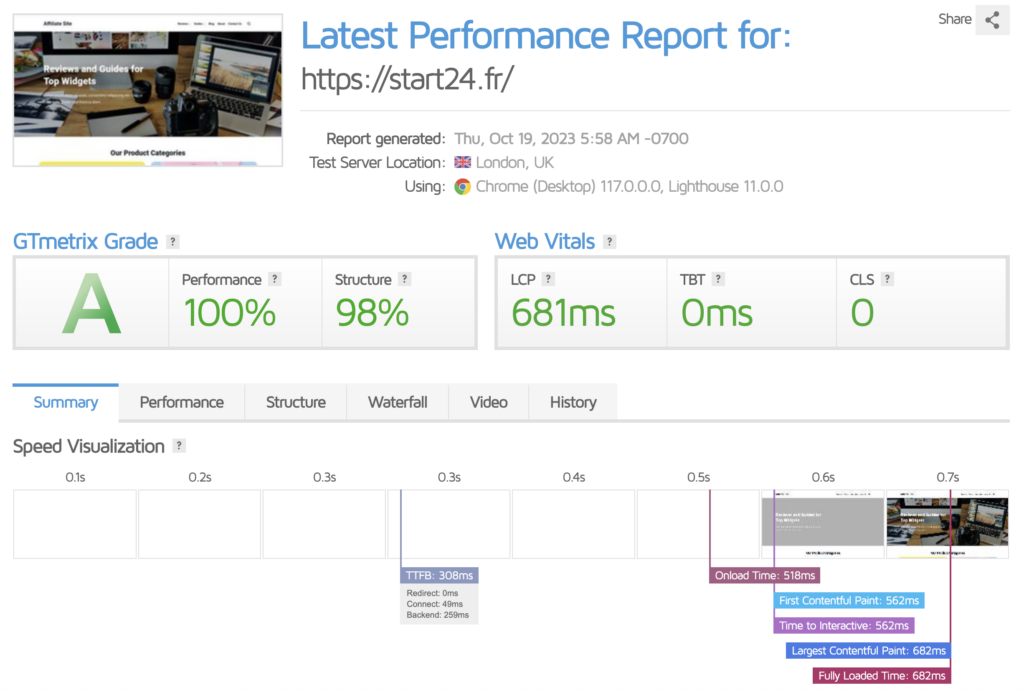Click help icon beside Structure score
1024x690 pixels.
pyautogui.click(x=404, y=280)
